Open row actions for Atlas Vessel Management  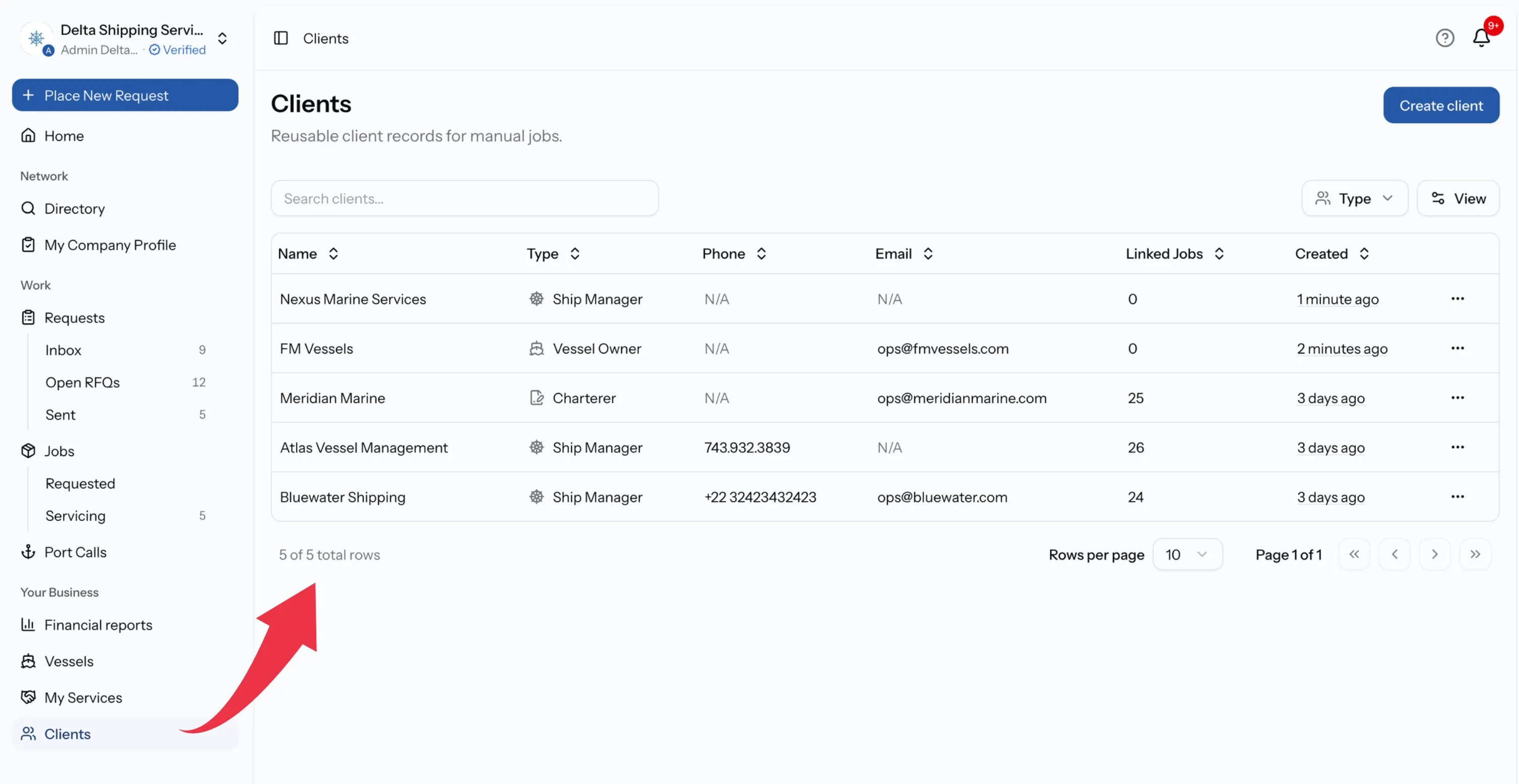pos(1458,448)
